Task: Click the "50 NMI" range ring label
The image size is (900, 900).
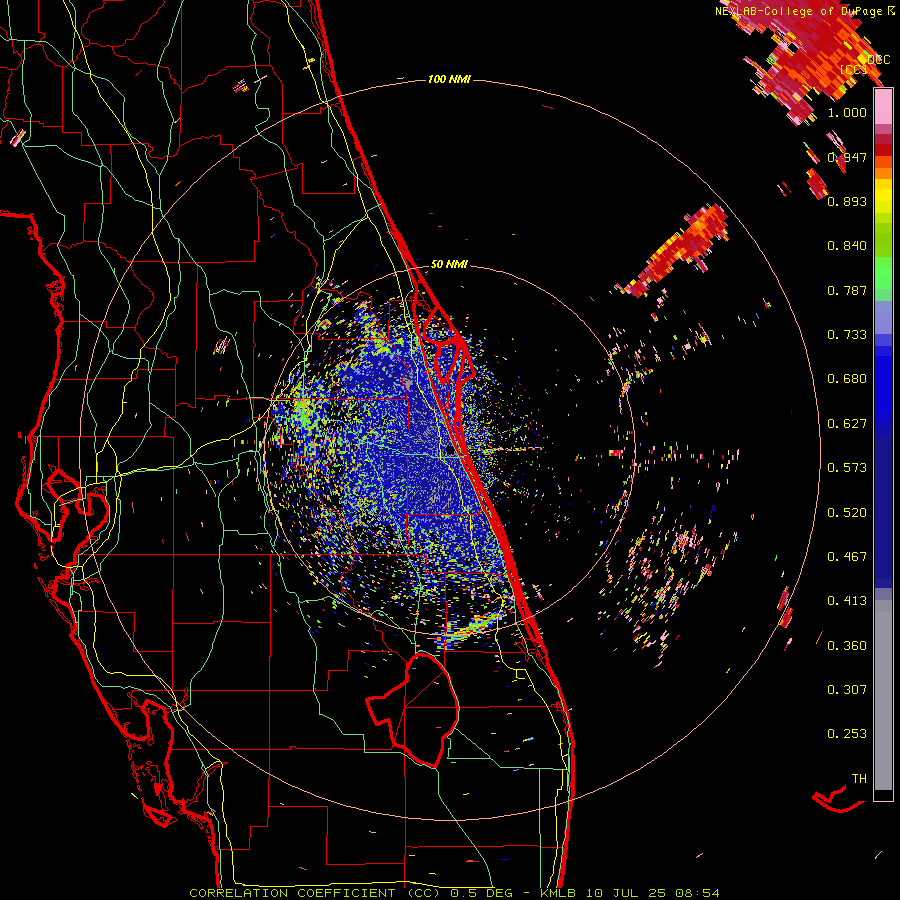Action: coord(449,265)
